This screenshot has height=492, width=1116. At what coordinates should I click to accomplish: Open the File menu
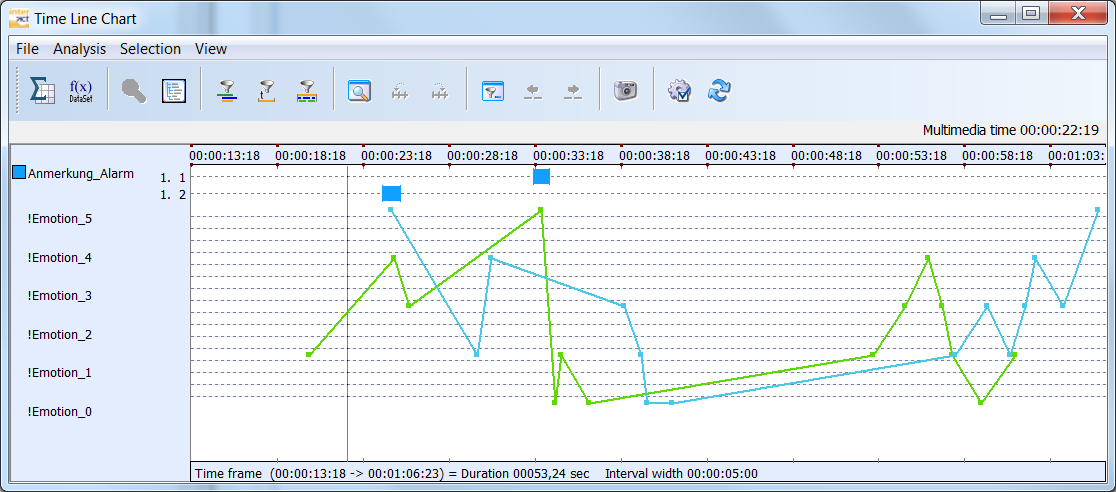[x=27, y=48]
